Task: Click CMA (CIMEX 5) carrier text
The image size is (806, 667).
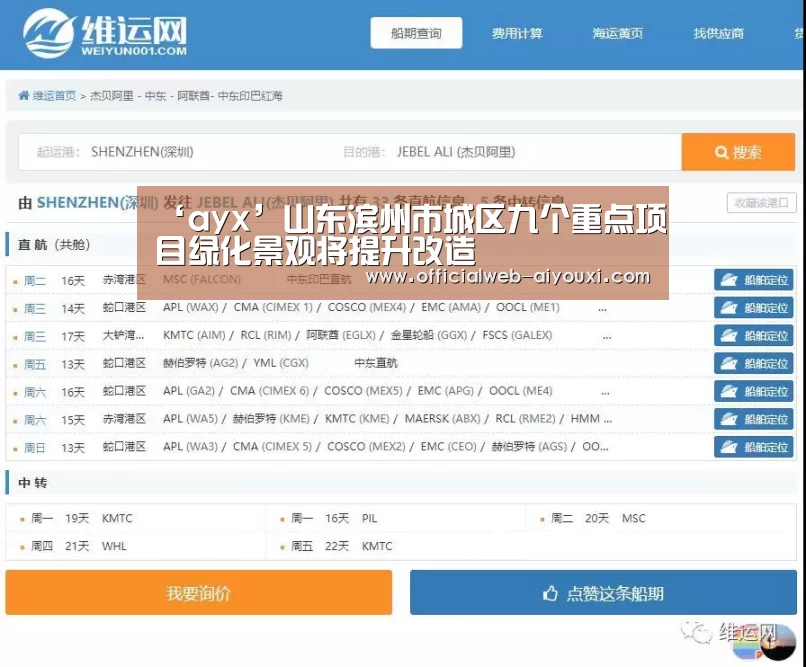Action: click(272, 447)
